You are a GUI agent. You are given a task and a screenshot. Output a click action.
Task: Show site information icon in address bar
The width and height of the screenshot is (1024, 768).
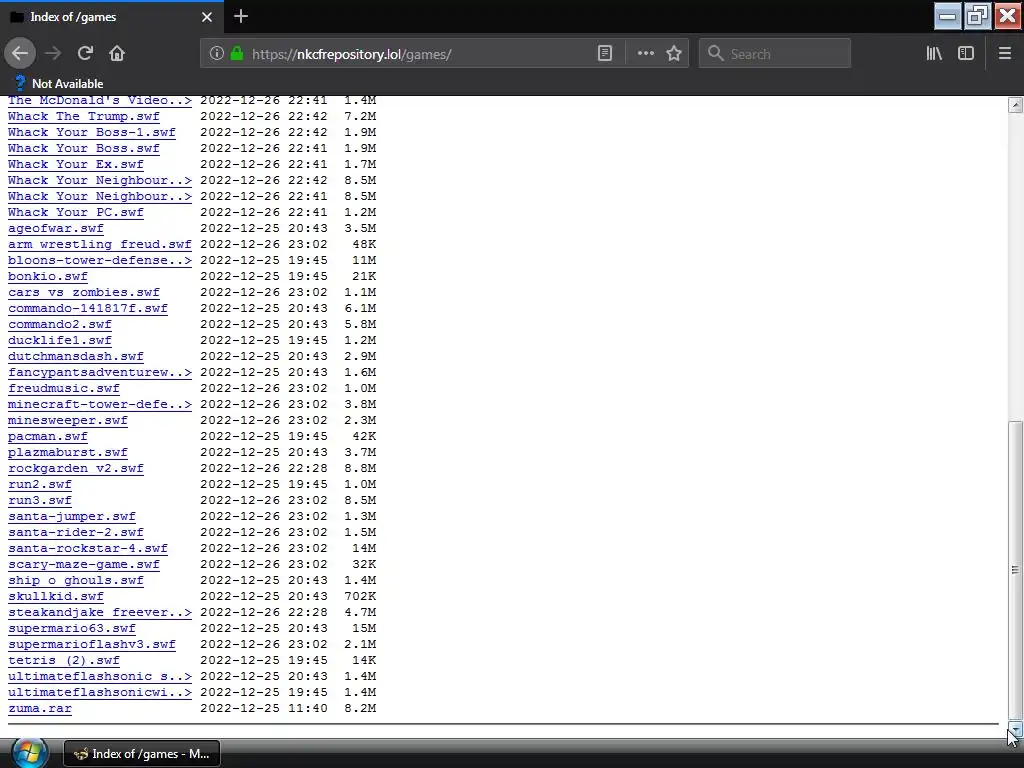click(217, 54)
